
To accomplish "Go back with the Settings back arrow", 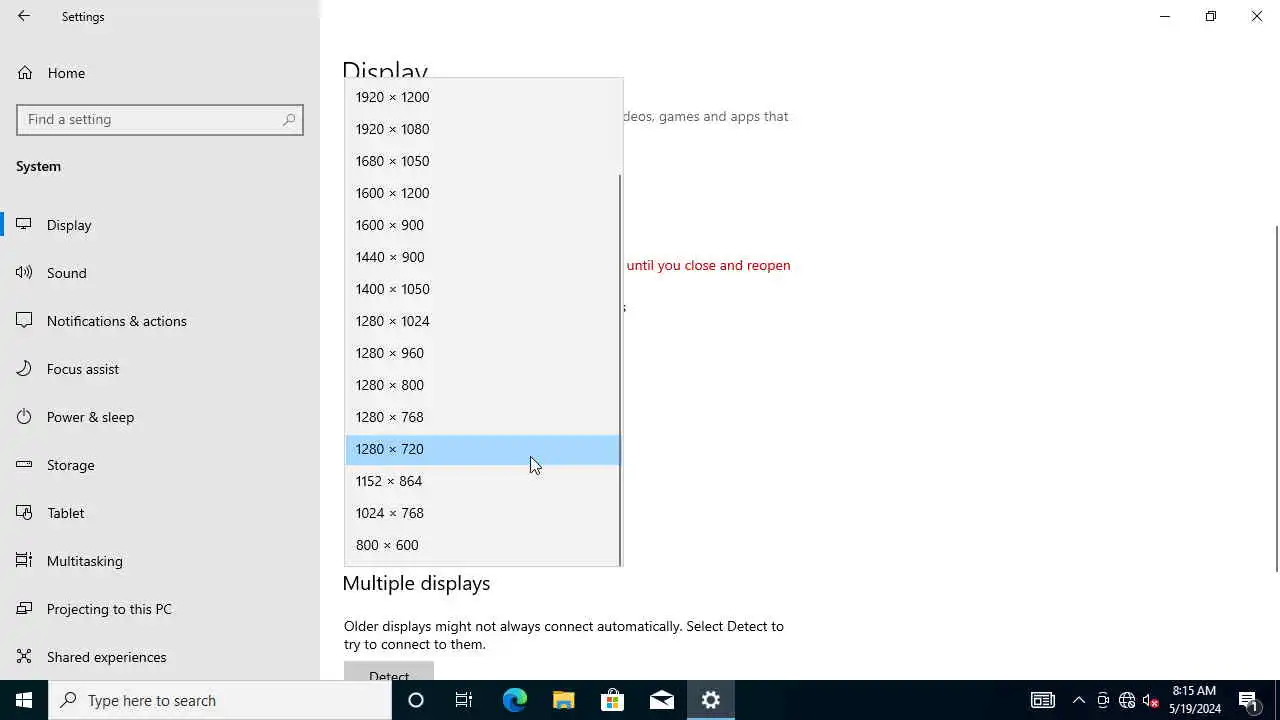I will pos(24,16).
